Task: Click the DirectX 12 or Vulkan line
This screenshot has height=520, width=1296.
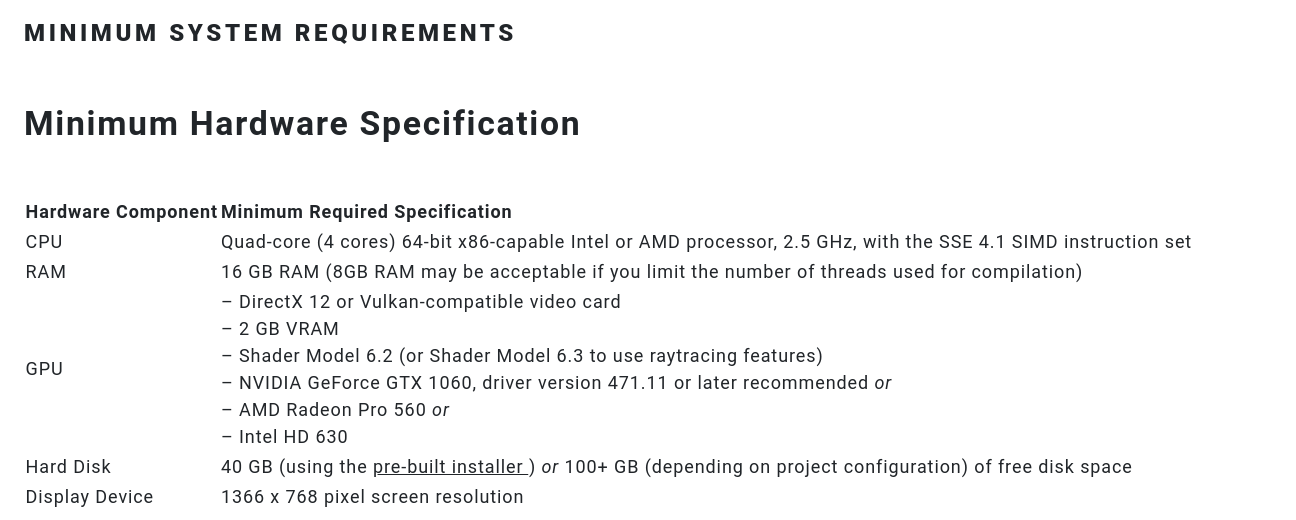Action: click(x=421, y=302)
